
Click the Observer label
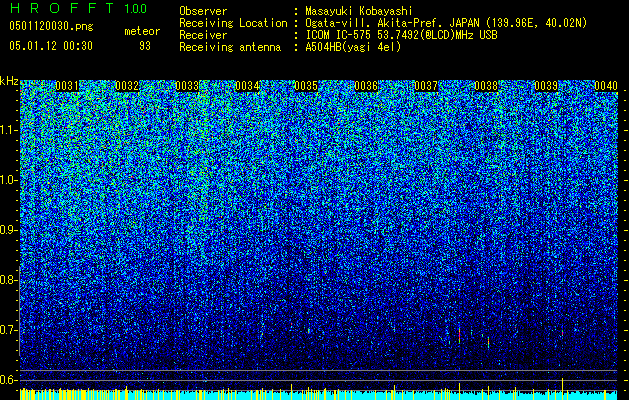(x=203, y=11)
